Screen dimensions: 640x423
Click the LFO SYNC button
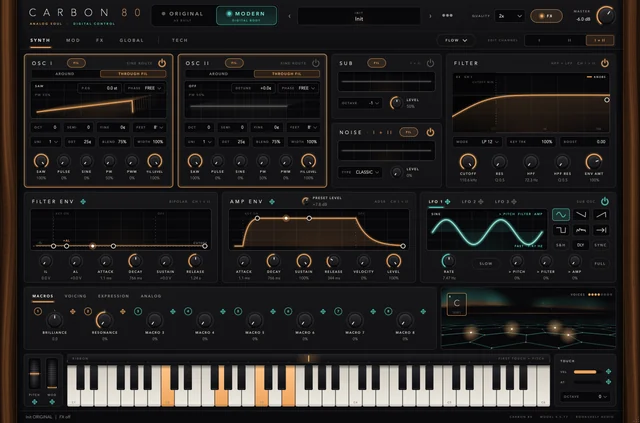[x=601, y=245]
